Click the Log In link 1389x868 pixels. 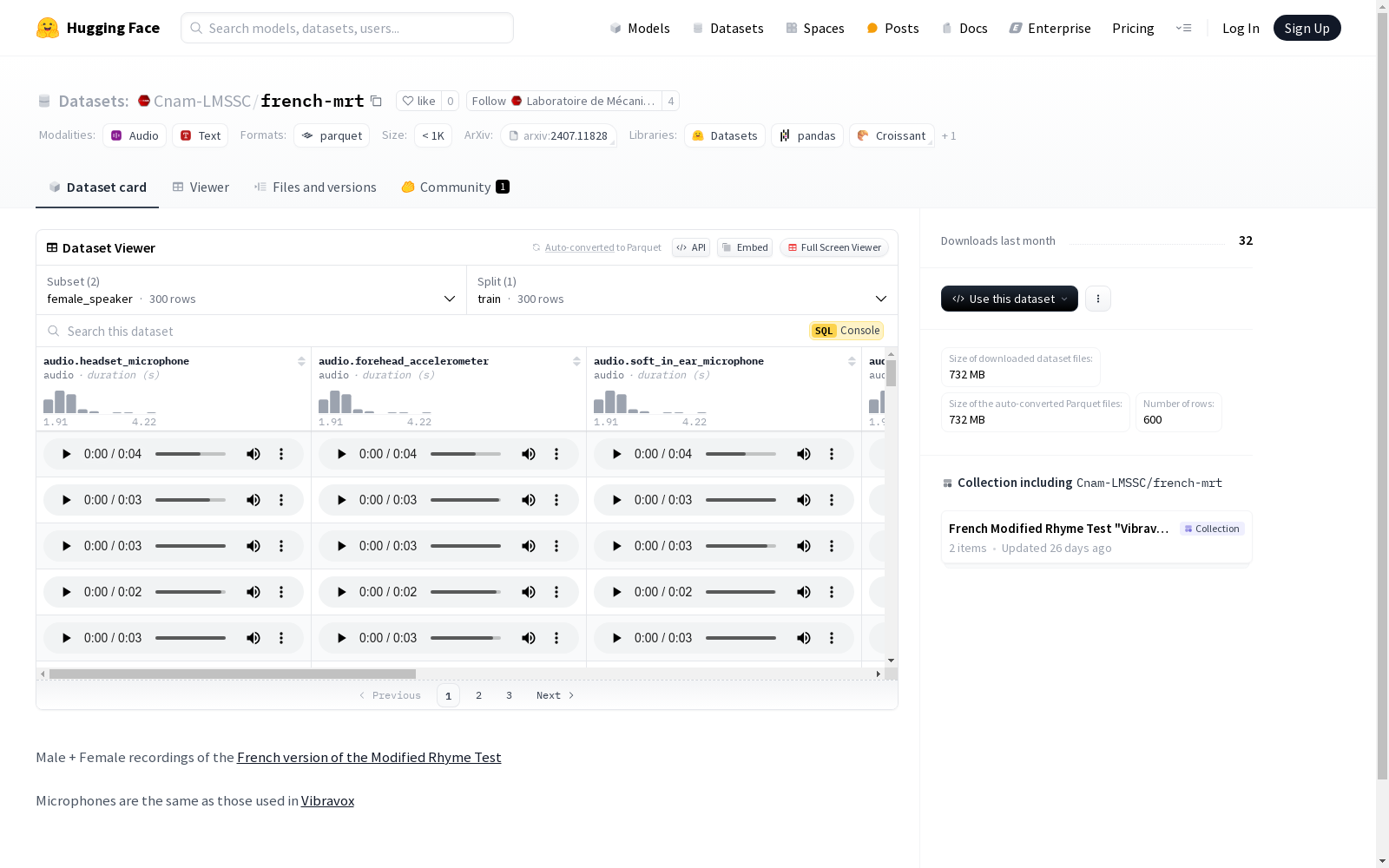point(1241,28)
